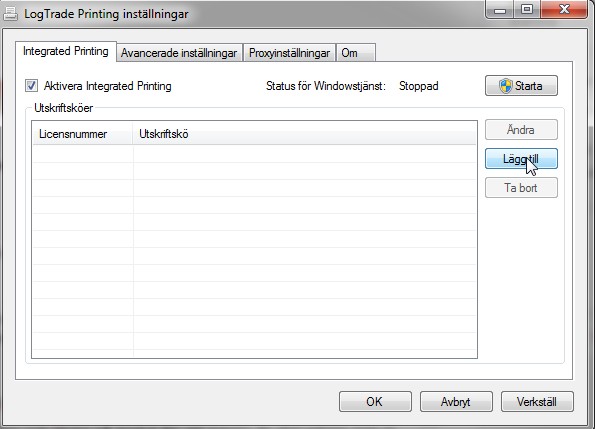Close the LogTrade Printing inställningar window
This screenshot has height=429, width=595.
564,9
